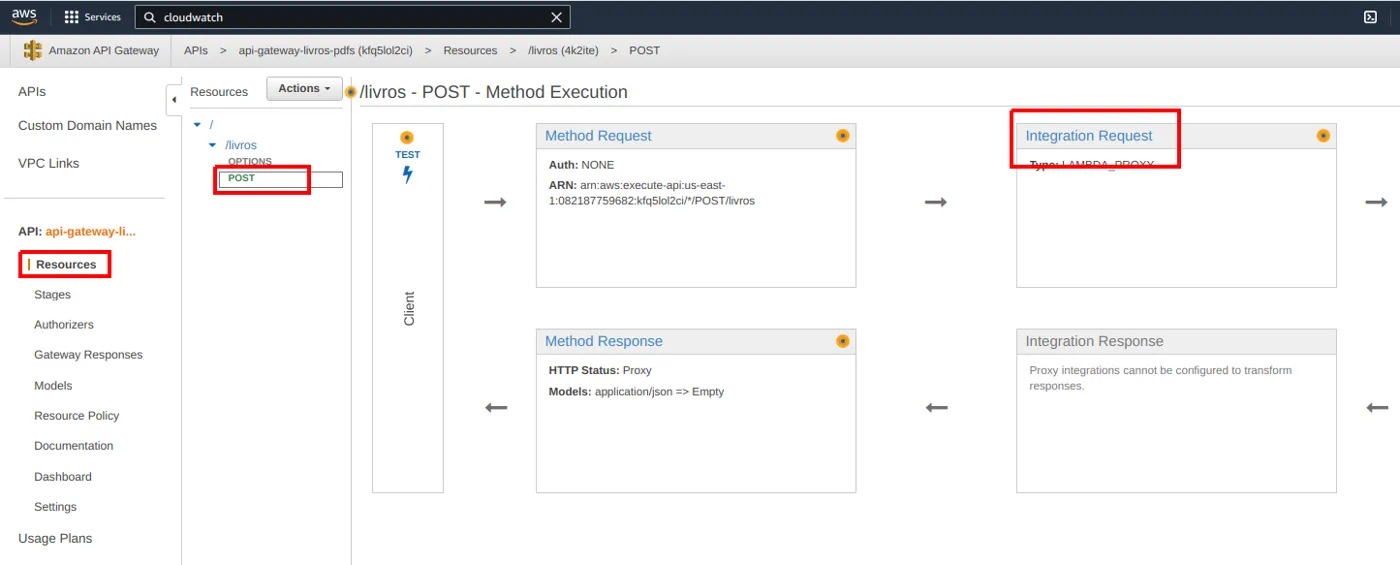Open the Services grid menu

click(71, 17)
